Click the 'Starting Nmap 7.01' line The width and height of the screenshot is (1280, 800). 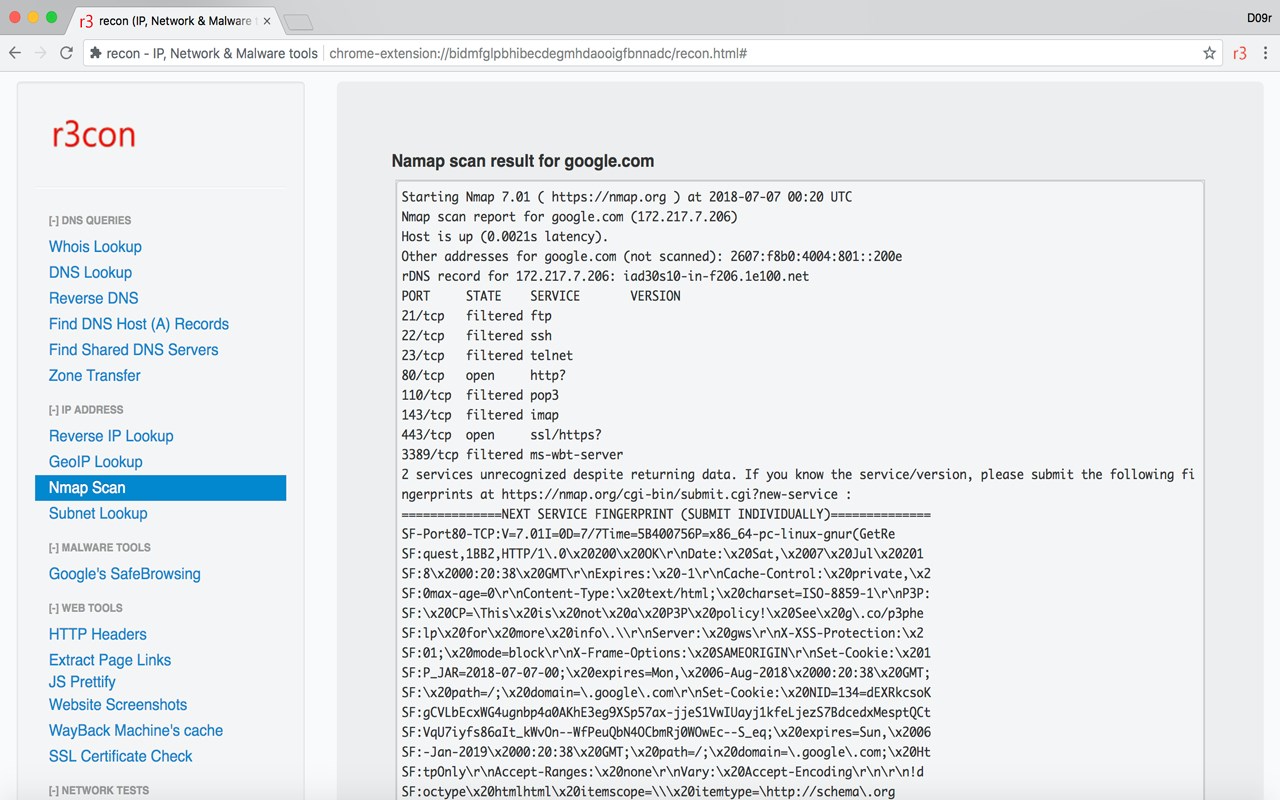(627, 197)
